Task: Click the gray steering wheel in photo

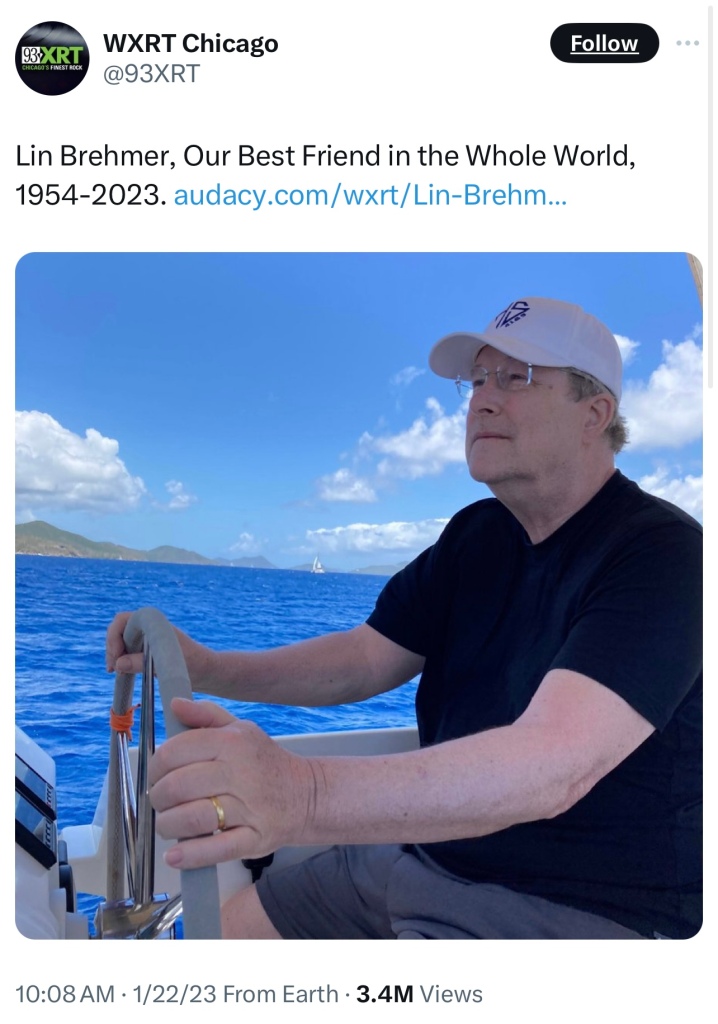Action: coord(161,751)
